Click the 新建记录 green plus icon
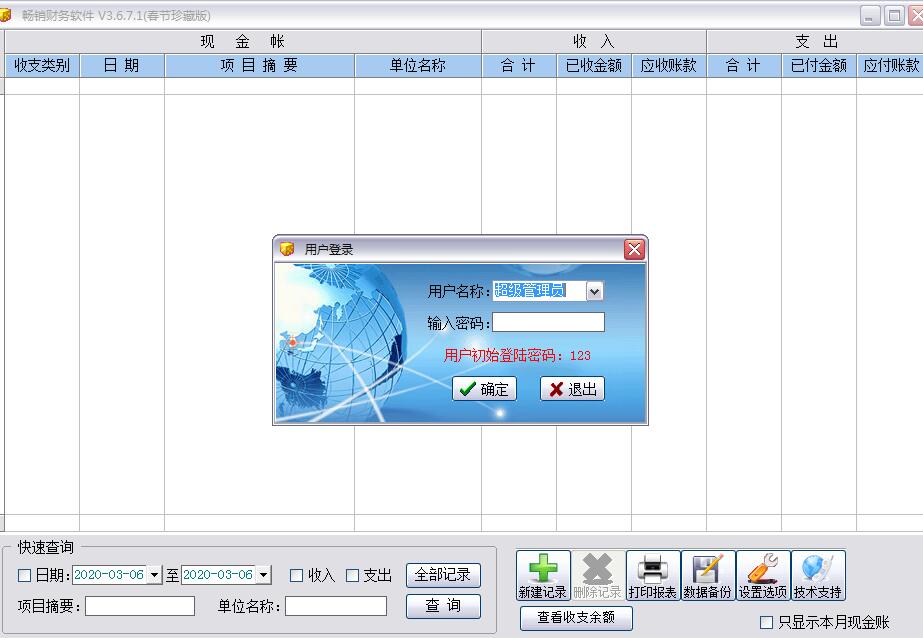 (543, 576)
